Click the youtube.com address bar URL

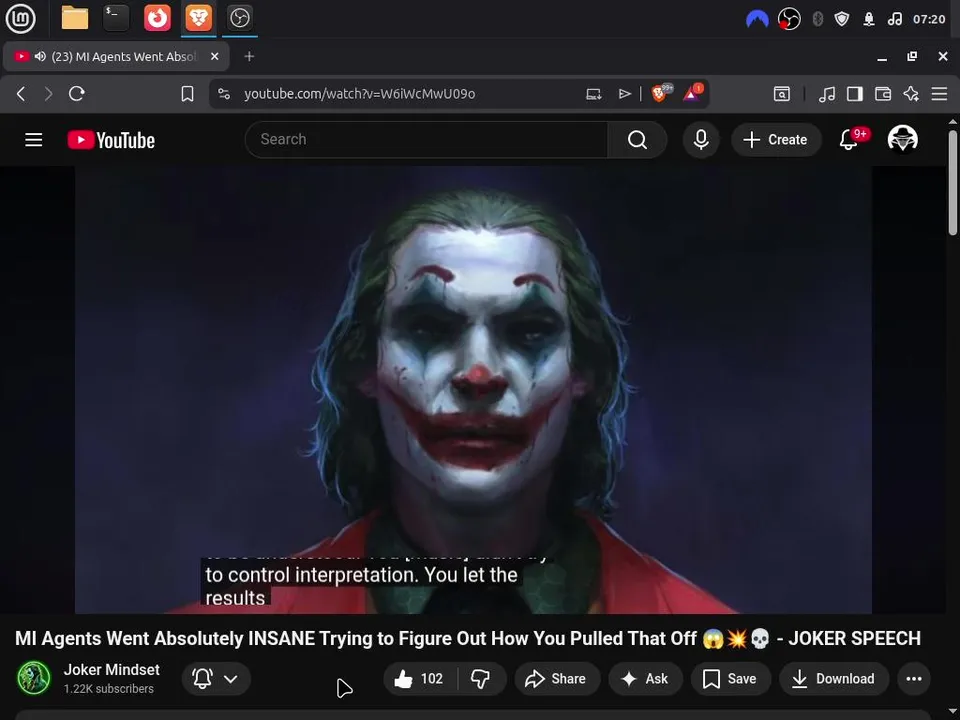click(359, 94)
